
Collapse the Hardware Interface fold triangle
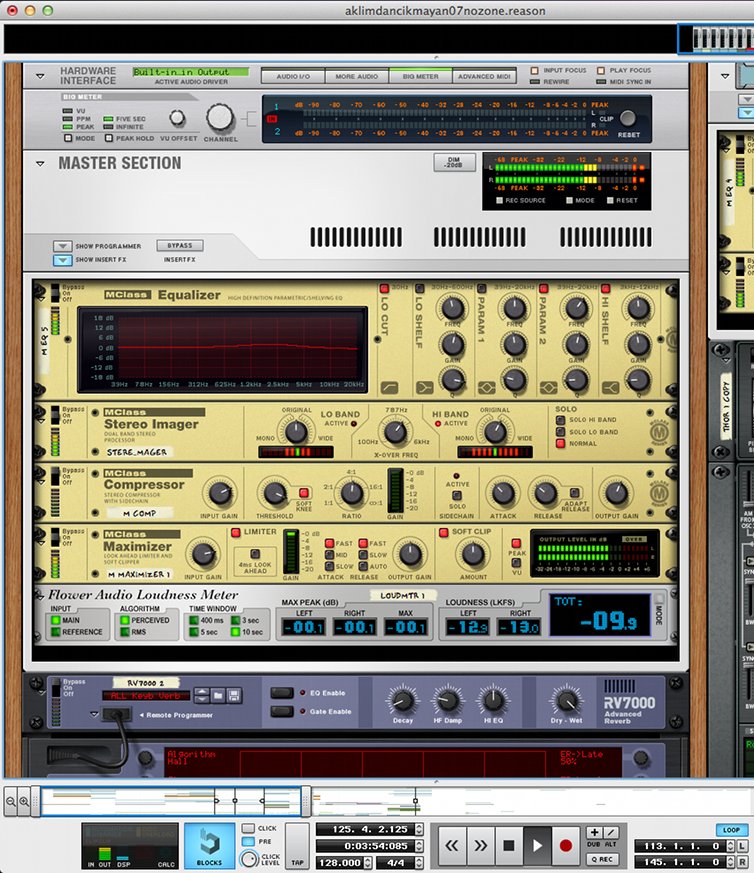(x=40, y=76)
